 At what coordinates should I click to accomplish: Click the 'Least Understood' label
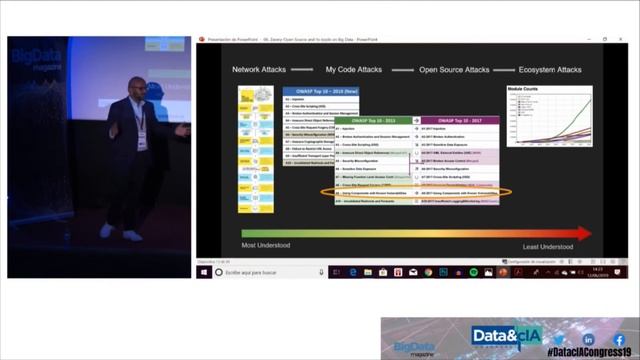coord(548,247)
